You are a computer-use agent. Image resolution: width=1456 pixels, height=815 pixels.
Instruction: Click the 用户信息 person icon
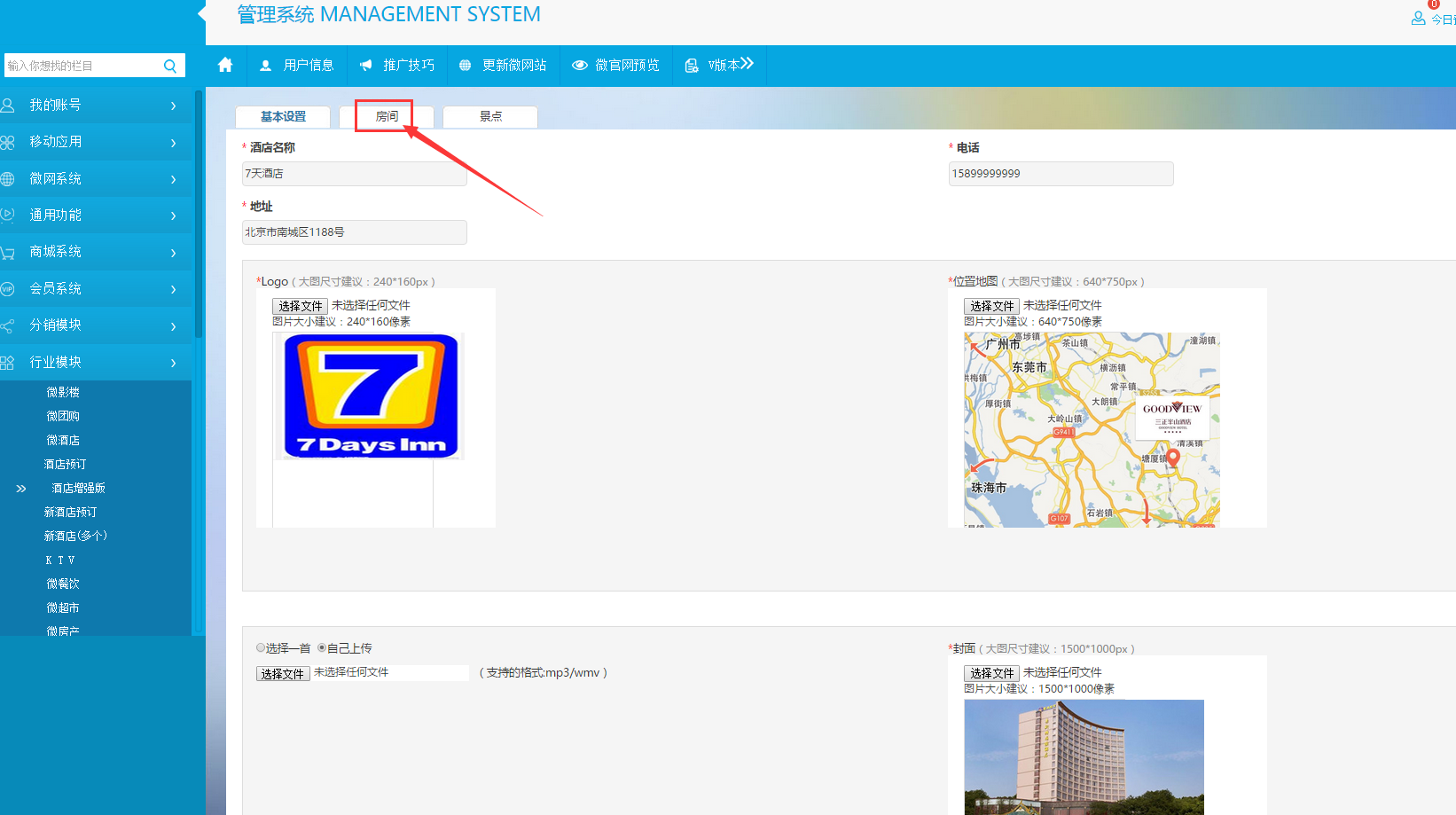(x=265, y=66)
